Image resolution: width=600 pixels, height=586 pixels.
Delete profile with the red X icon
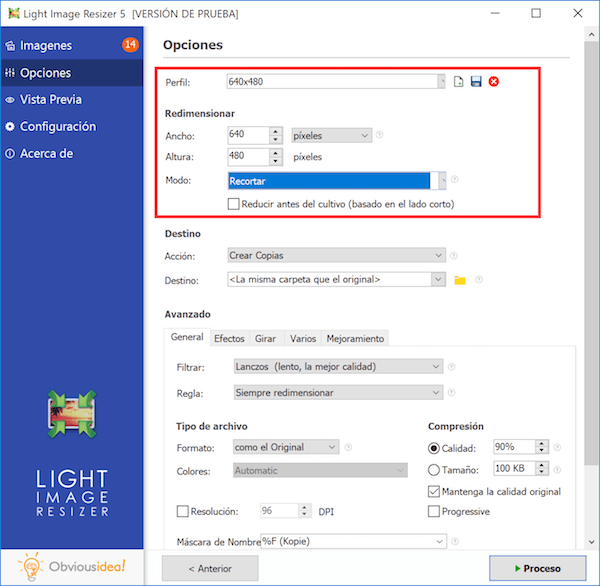pyautogui.click(x=494, y=82)
